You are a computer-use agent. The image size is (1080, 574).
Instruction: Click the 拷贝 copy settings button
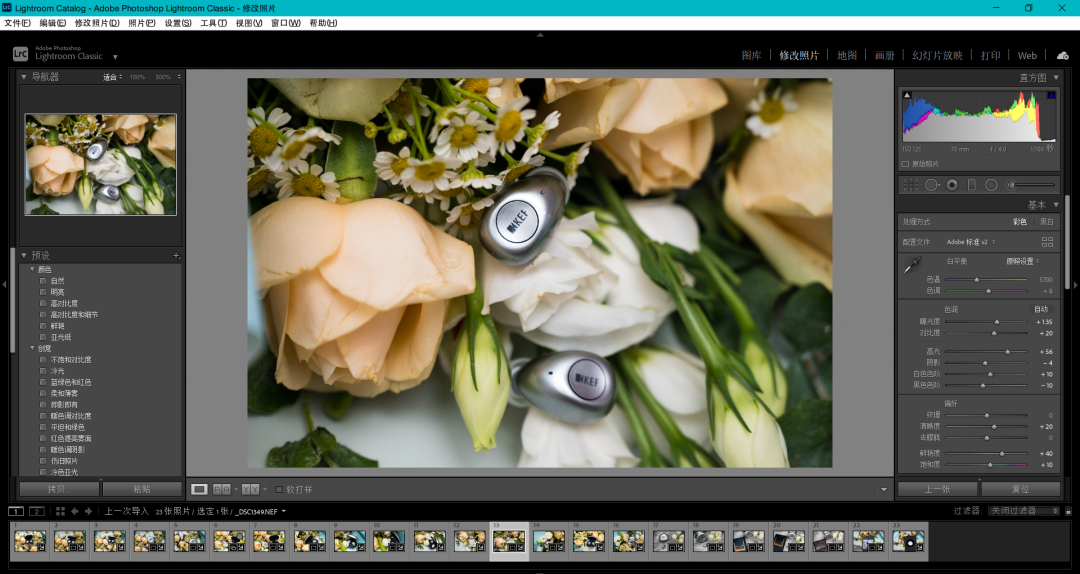point(59,489)
